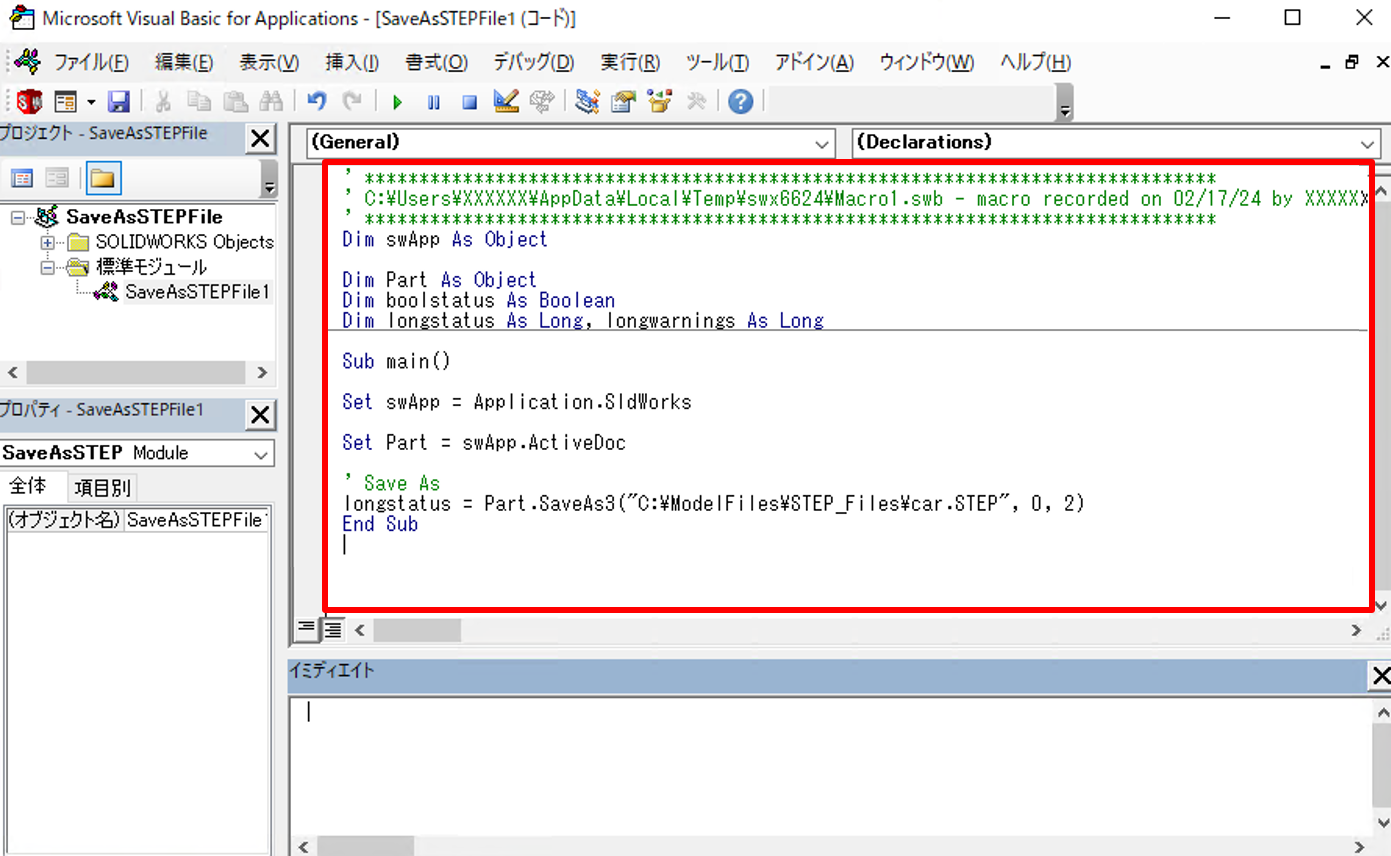This screenshot has height=856, width=1391.
Task: Toggle folder view in the Project panel
Action: pos(103,179)
